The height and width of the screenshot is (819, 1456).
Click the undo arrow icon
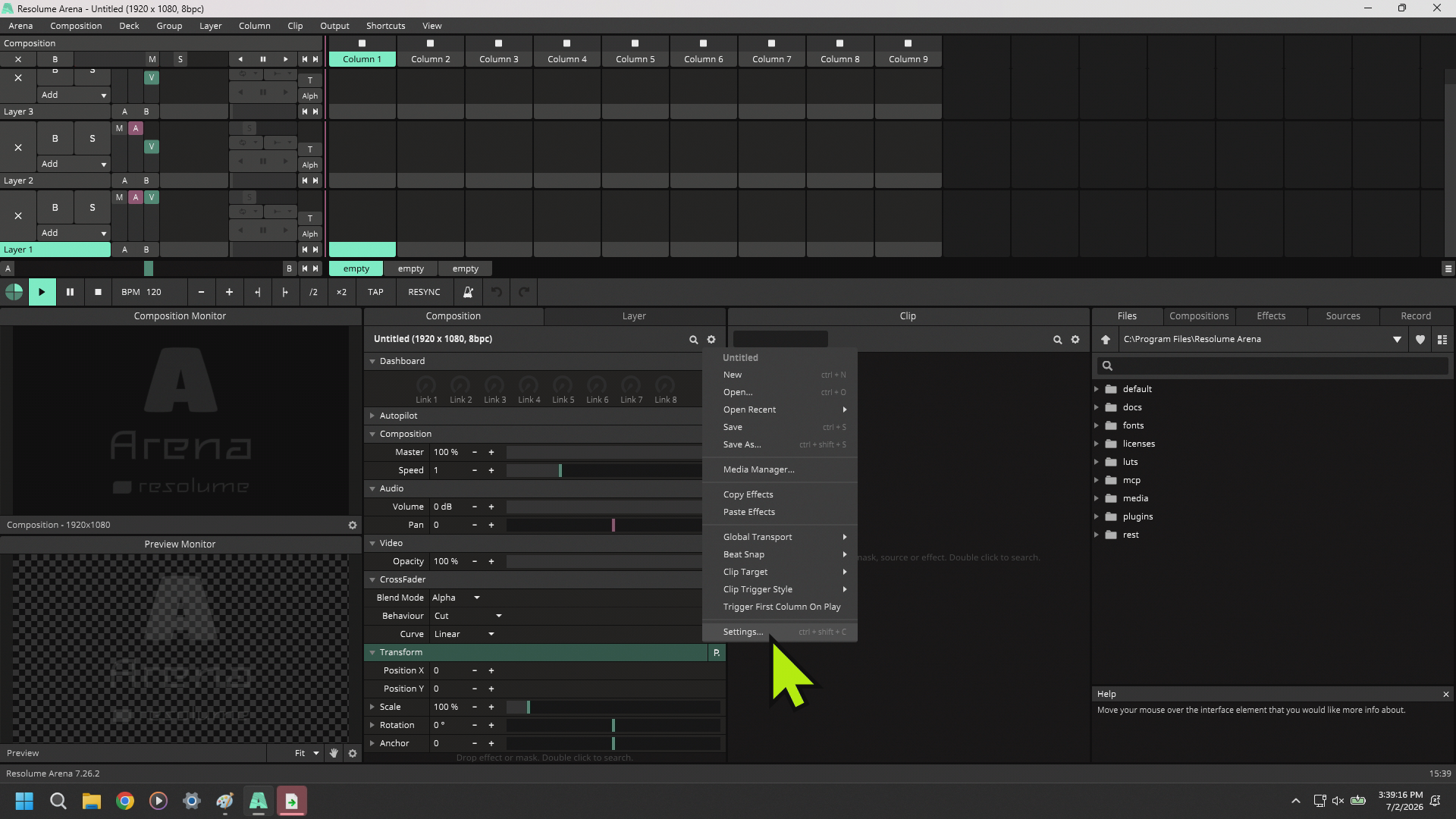496,292
